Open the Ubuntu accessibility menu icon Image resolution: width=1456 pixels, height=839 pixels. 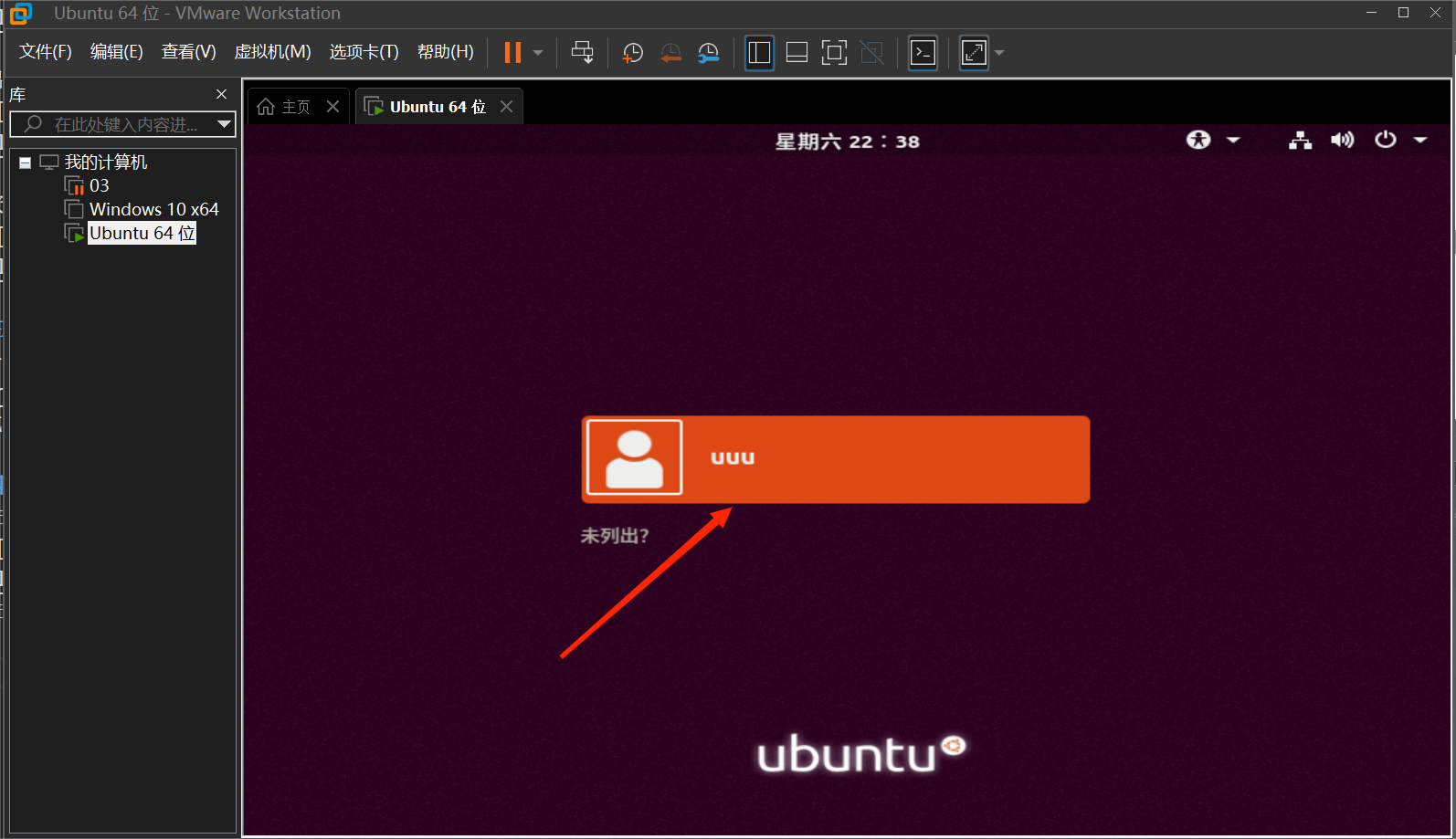pos(1198,140)
